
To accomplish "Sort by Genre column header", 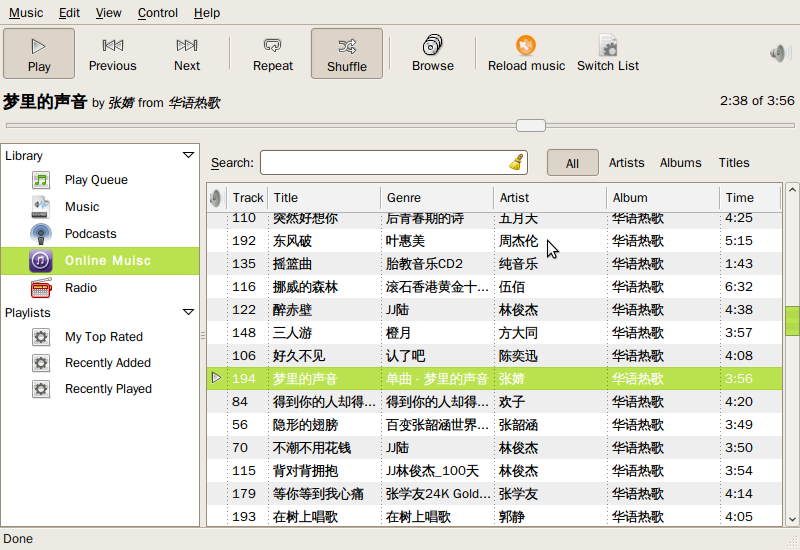I will coord(437,198).
